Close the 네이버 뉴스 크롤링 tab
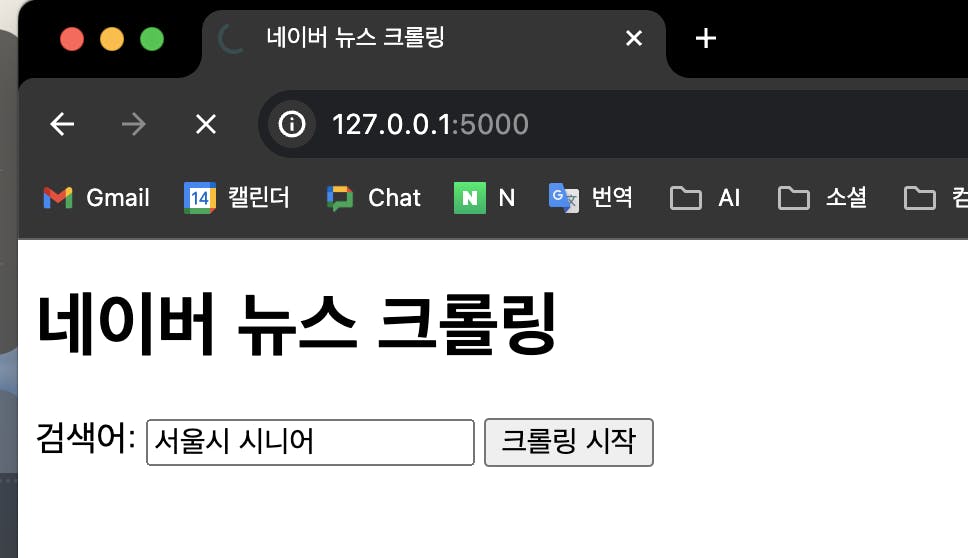Viewport: 968px width, 558px height. [634, 38]
